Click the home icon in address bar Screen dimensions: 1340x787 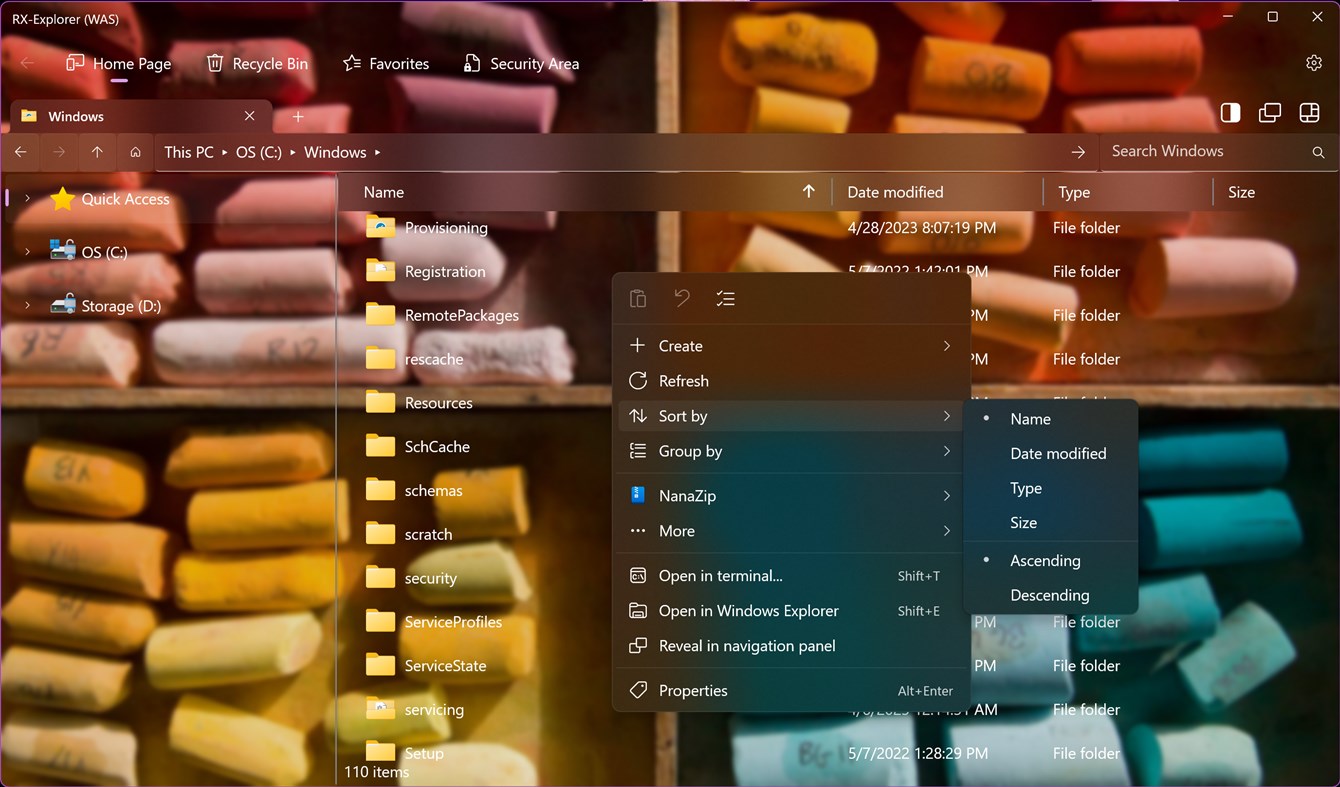click(135, 152)
